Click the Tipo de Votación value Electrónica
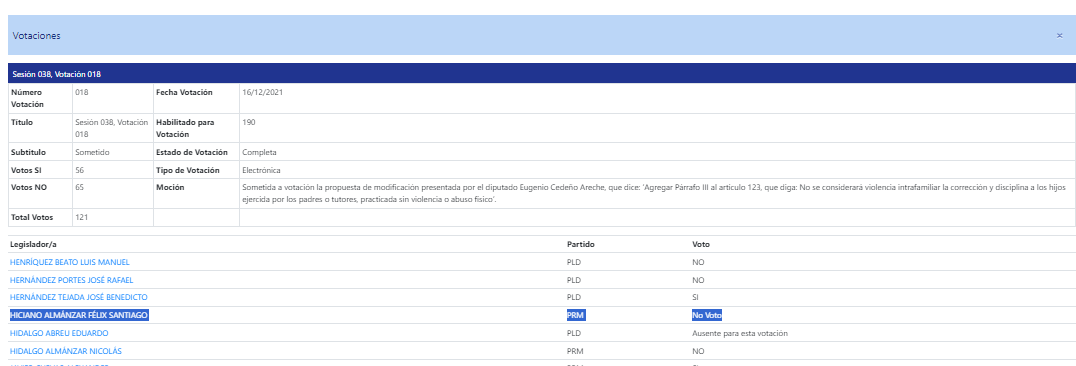Screen dimensions: 1076x366 click(261, 170)
